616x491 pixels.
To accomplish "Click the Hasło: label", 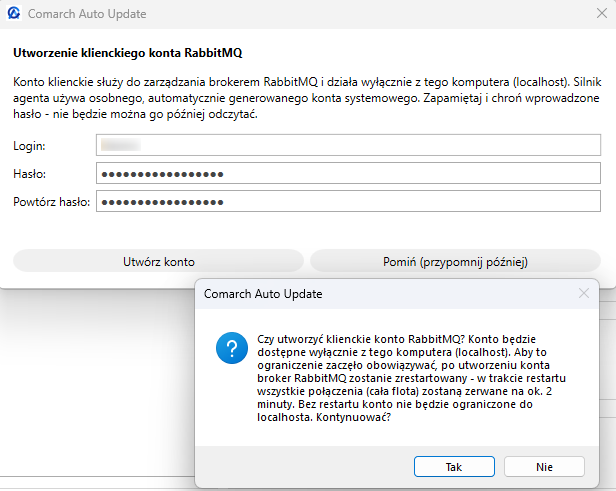I will (x=29, y=174).
